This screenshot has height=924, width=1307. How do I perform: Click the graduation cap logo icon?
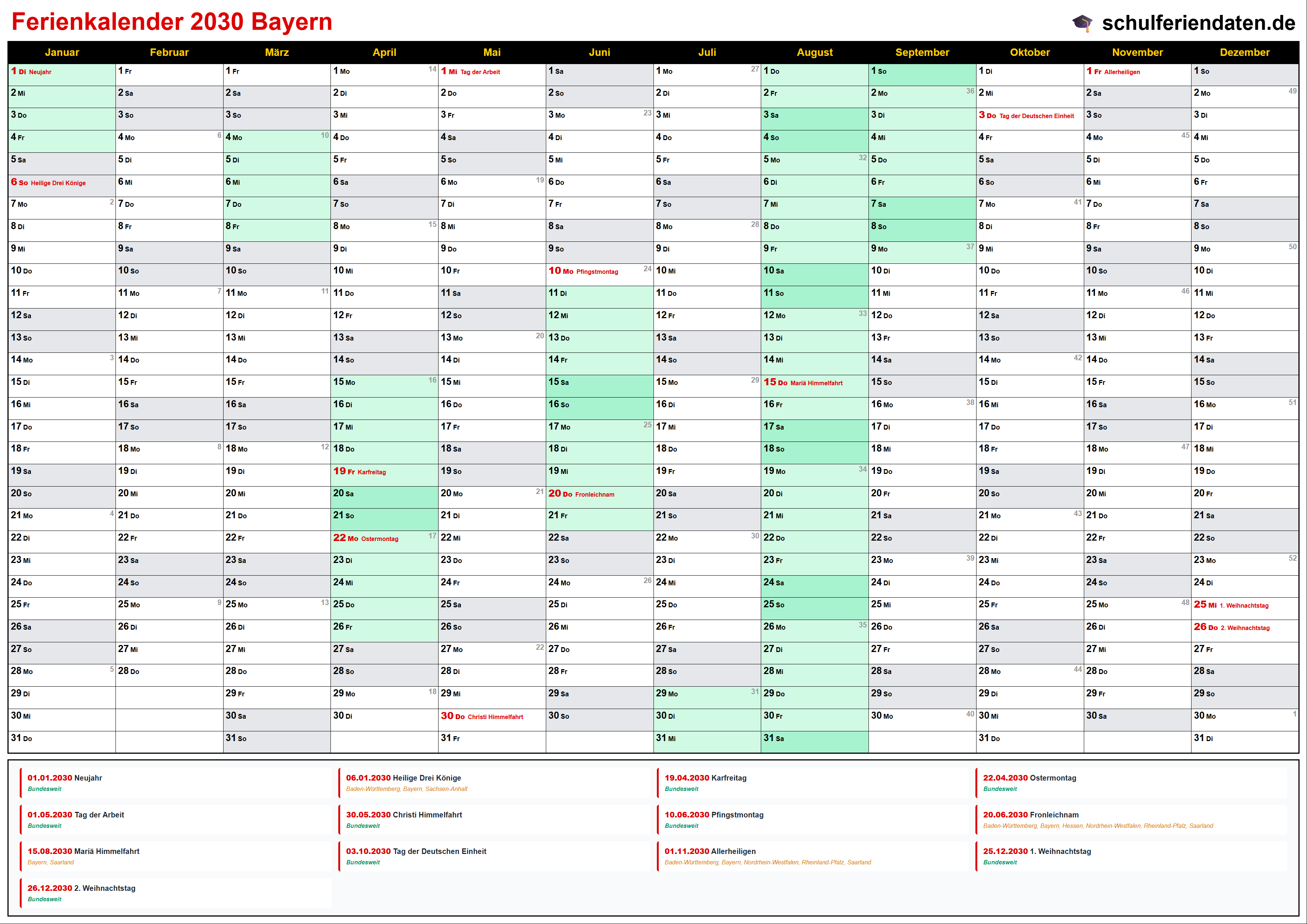pyautogui.click(x=1082, y=23)
